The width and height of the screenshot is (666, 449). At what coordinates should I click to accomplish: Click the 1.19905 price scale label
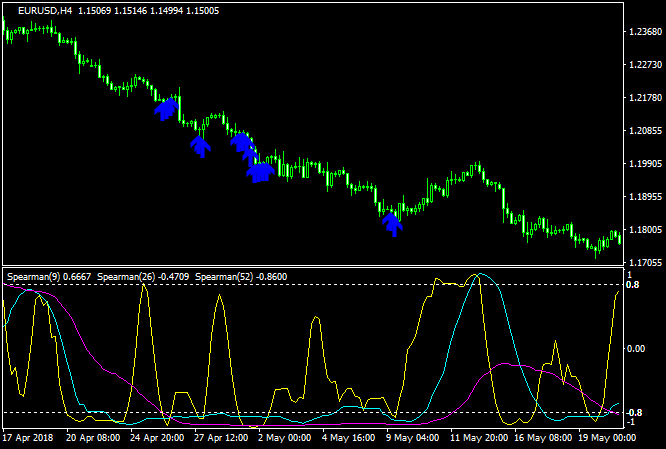point(644,164)
